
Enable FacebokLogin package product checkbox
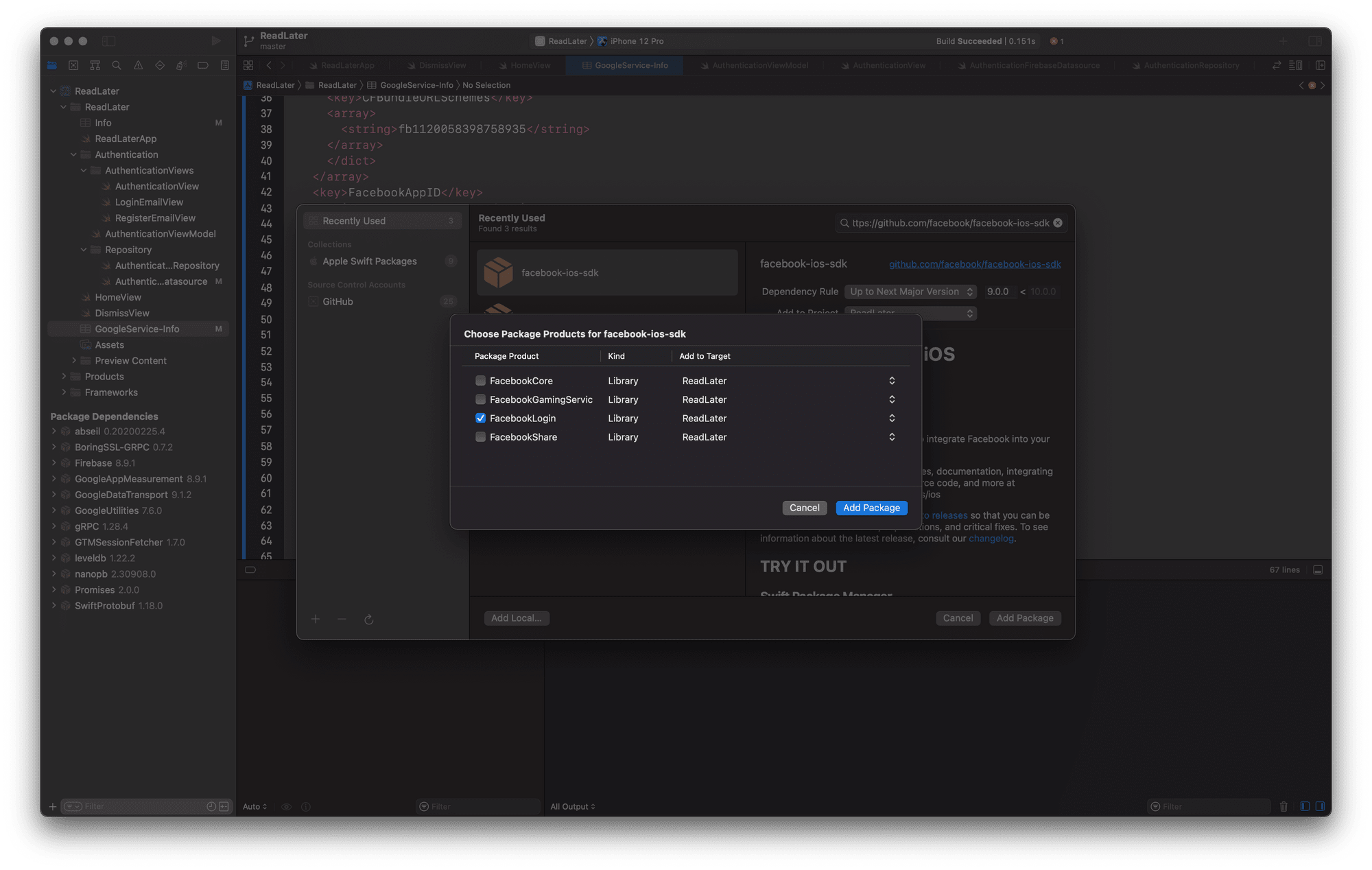[x=479, y=417]
